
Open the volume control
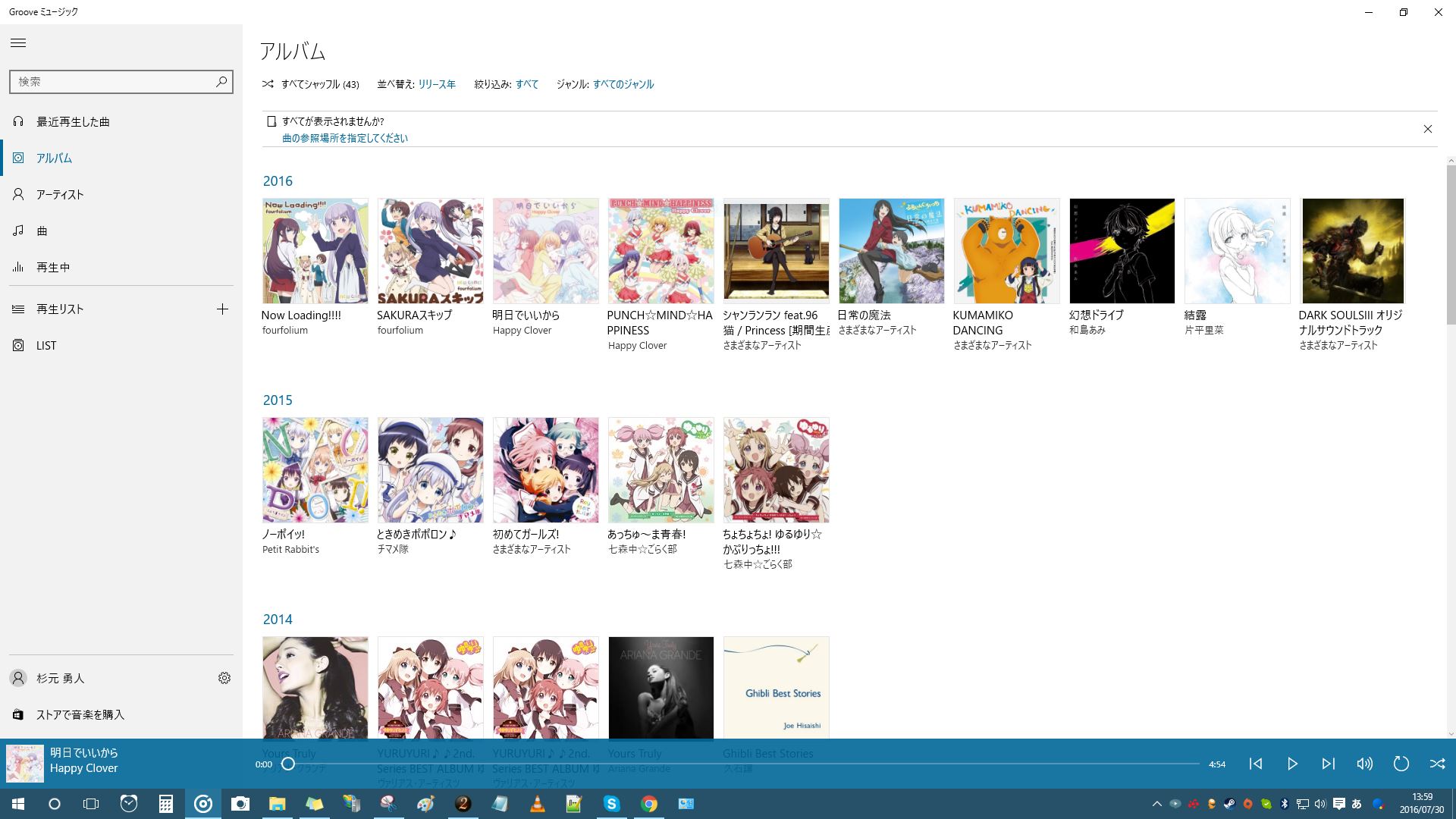[1365, 764]
